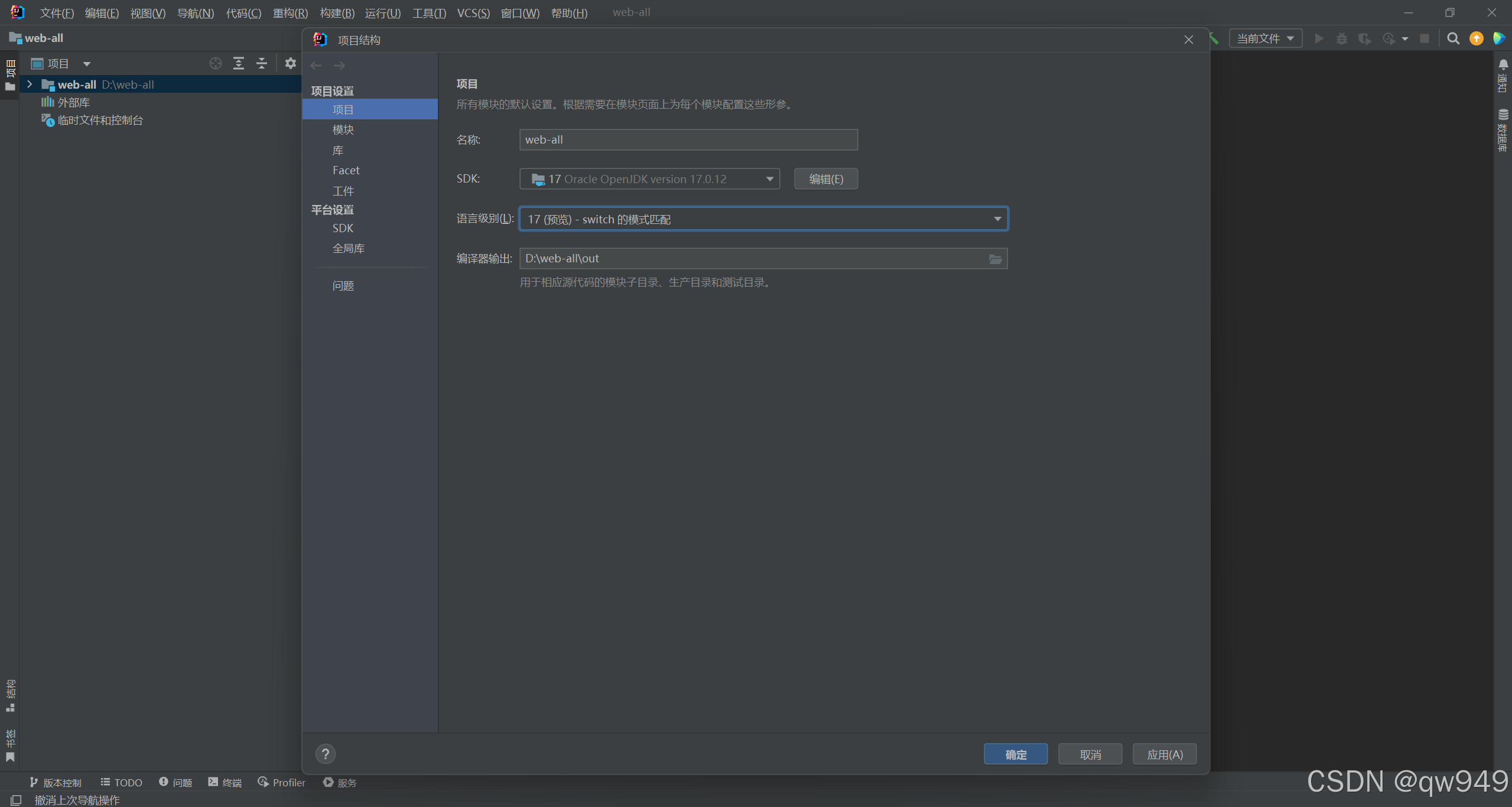The width and height of the screenshot is (1512, 807).
Task: Click the orange update arrow icon
Action: 1476,38
